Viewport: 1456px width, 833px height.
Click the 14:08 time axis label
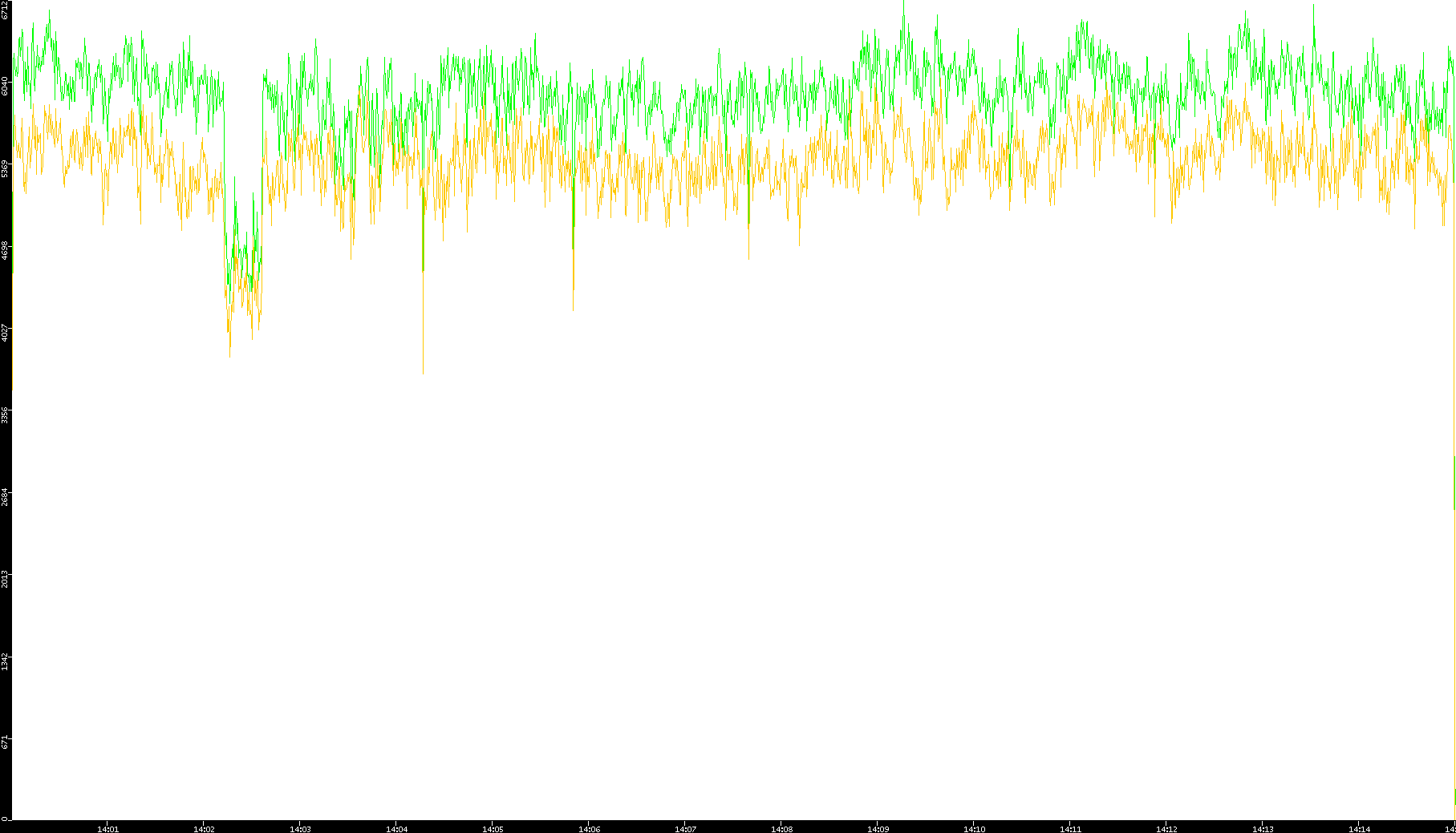pyautogui.click(x=781, y=828)
